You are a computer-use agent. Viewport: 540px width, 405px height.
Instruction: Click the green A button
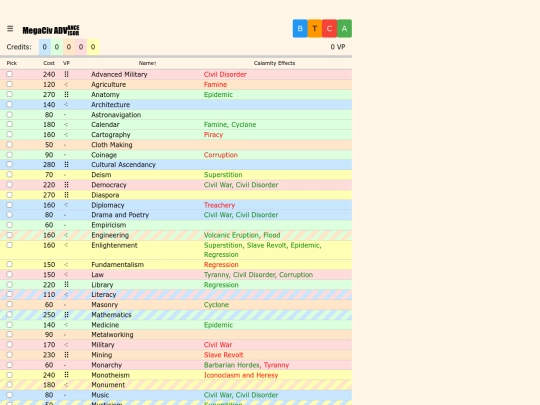(344, 29)
